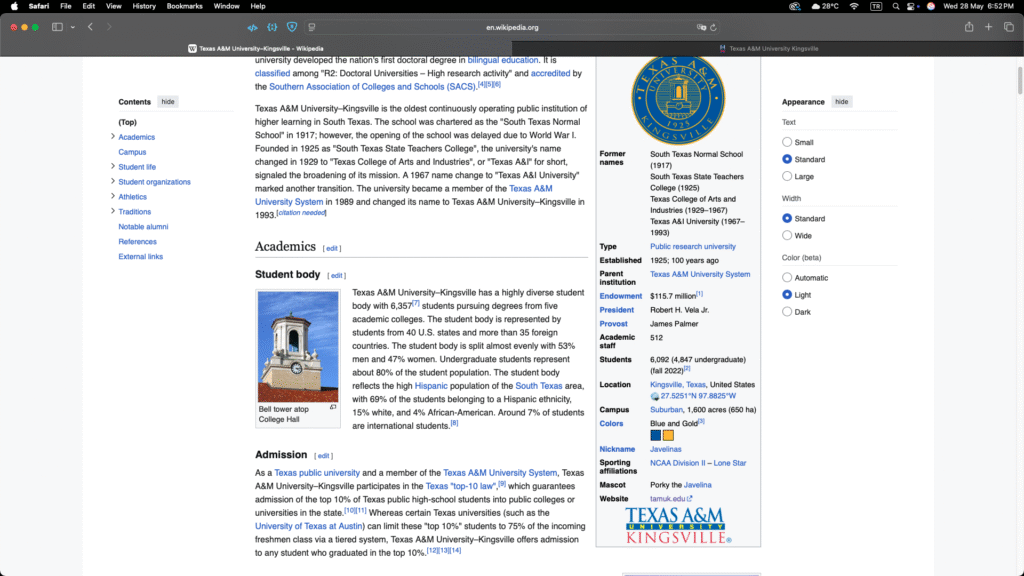Click the shield privacy extension icon
The image size is (1024, 576).
(291, 27)
